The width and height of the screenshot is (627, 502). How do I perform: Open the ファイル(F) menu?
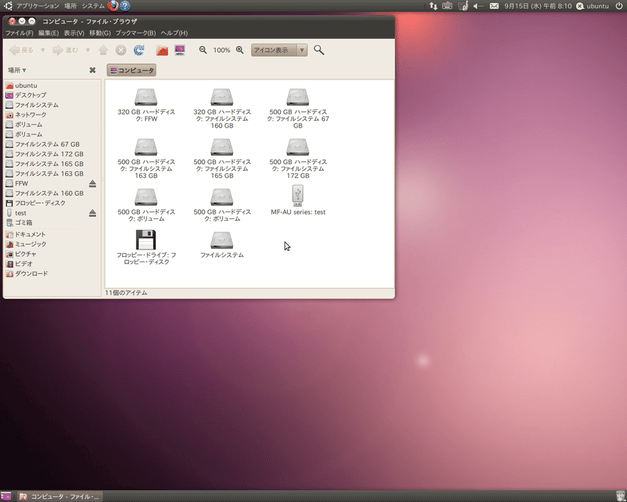(x=19, y=33)
